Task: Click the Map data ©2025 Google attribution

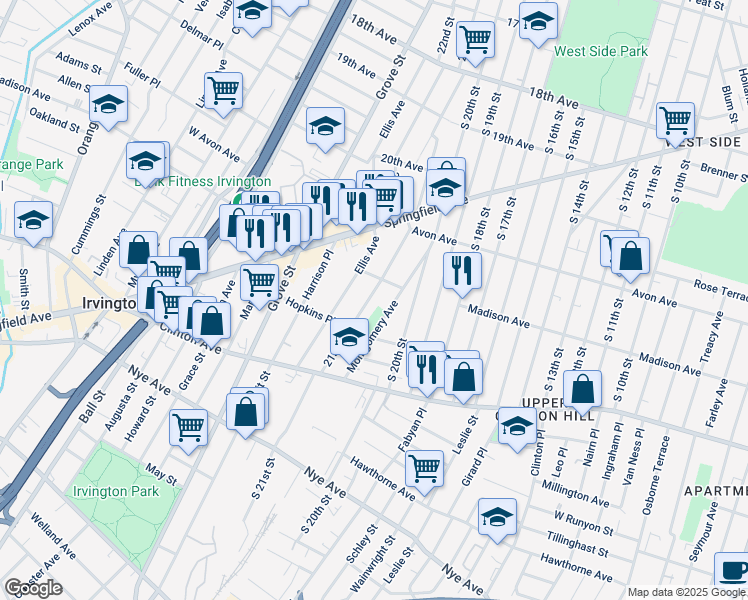Action: pyautogui.click(x=686, y=593)
